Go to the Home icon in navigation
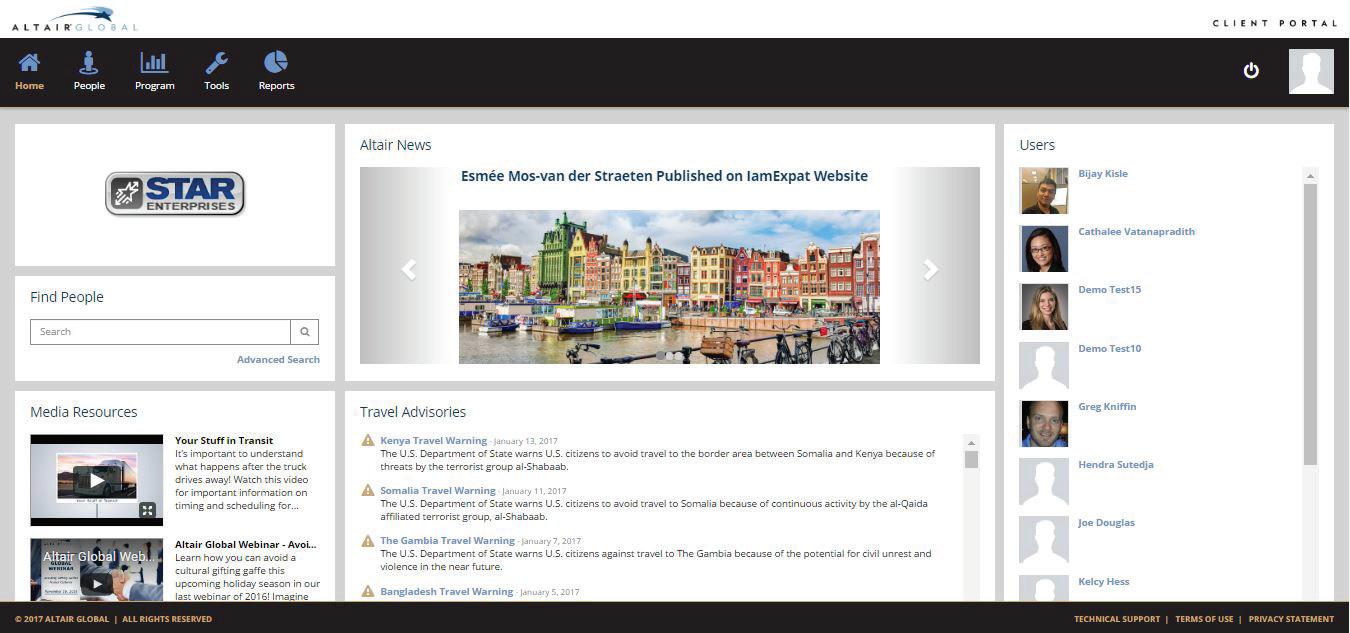This screenshot has height=633, width=1350. [x=29, y=62]
